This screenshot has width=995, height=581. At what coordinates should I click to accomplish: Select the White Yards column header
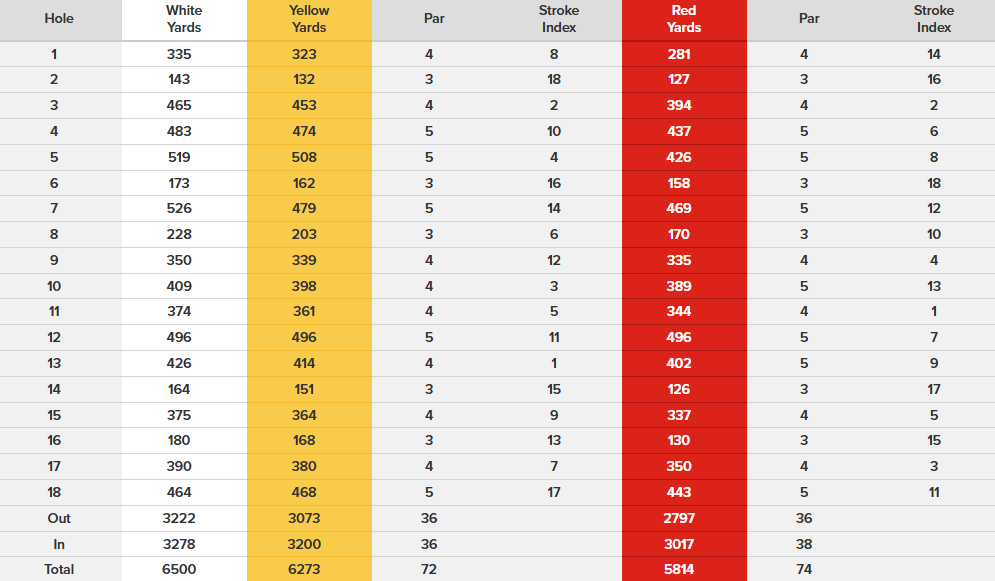point(184,19)
